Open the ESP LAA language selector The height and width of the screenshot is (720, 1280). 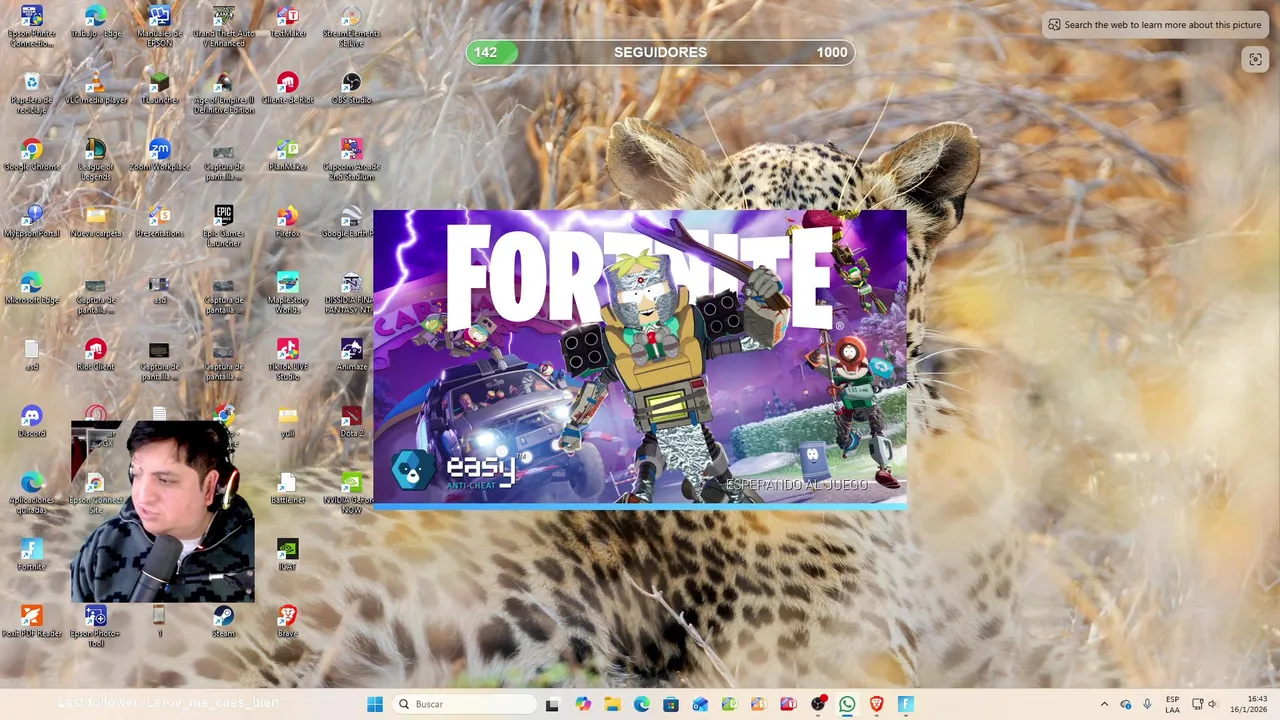1172,704
